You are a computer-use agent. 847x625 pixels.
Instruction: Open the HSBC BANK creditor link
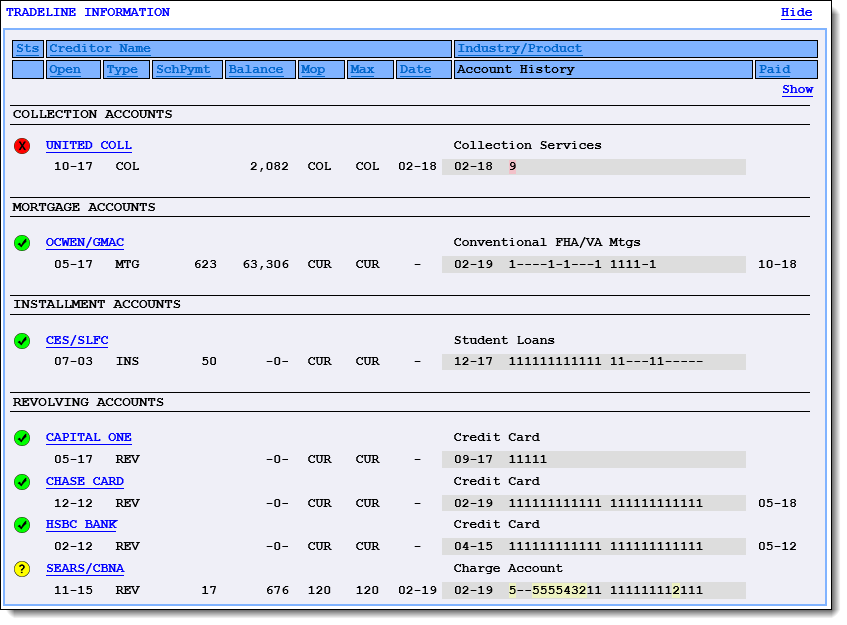[x=81, y=525]
